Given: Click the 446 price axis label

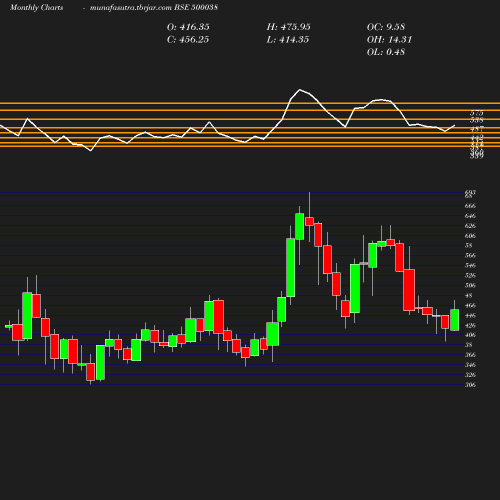Looking at the screenshot, I should click(x=470, y=316).
